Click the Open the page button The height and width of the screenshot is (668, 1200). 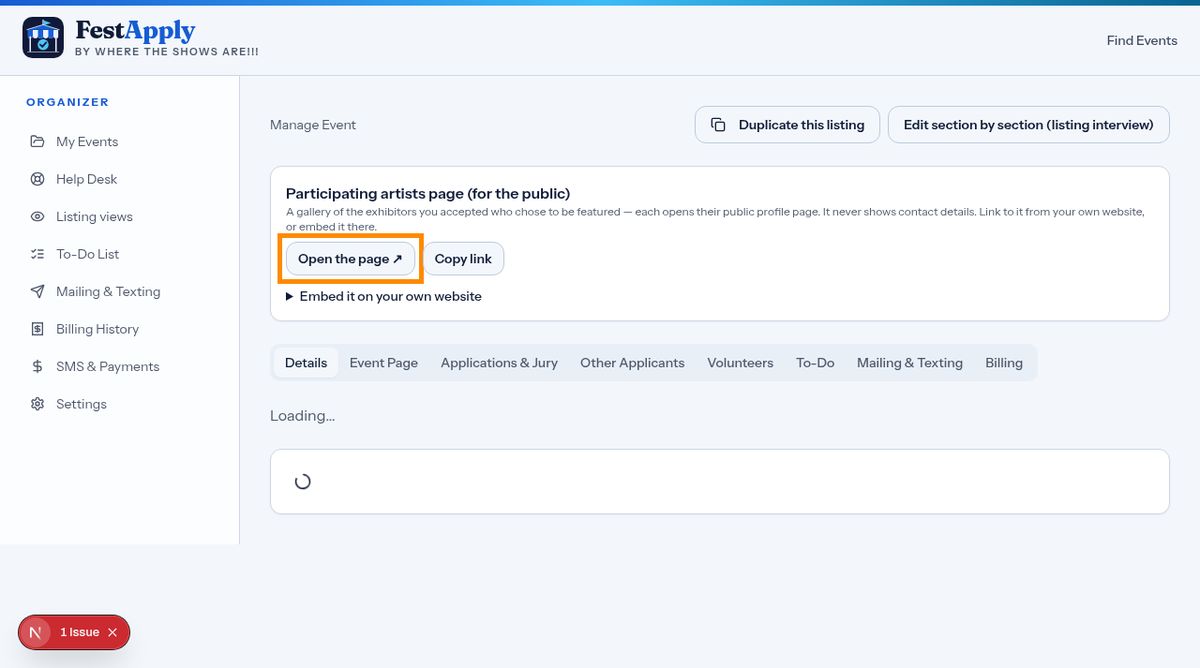[x=350, y=259]
